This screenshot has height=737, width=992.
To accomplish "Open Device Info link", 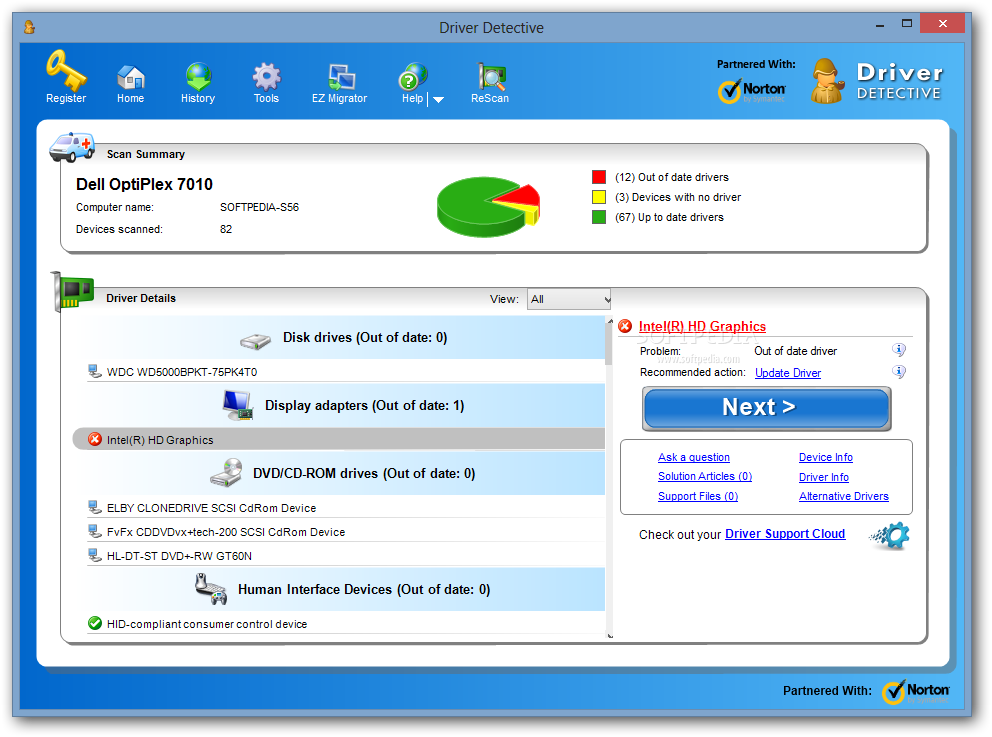I will pyautogui.click(x=826, y=457).
